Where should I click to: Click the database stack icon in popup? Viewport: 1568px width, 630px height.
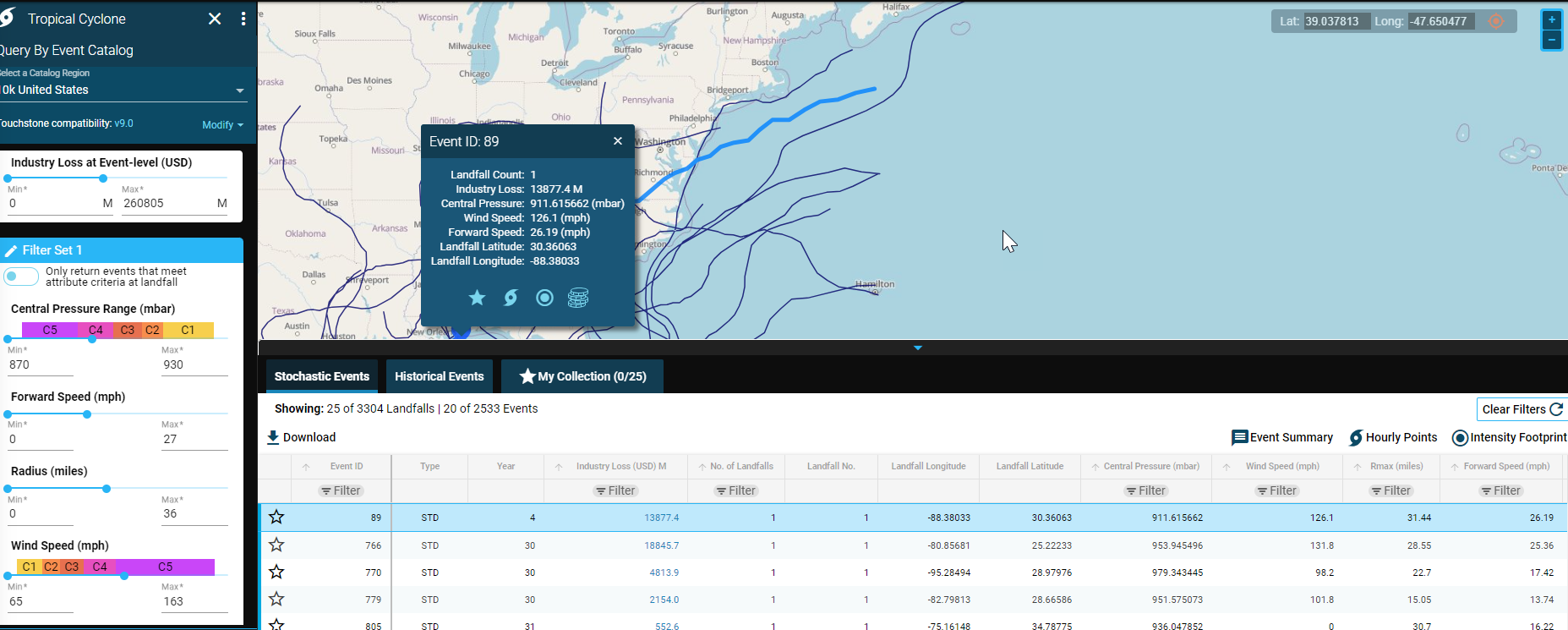[578, 298]
